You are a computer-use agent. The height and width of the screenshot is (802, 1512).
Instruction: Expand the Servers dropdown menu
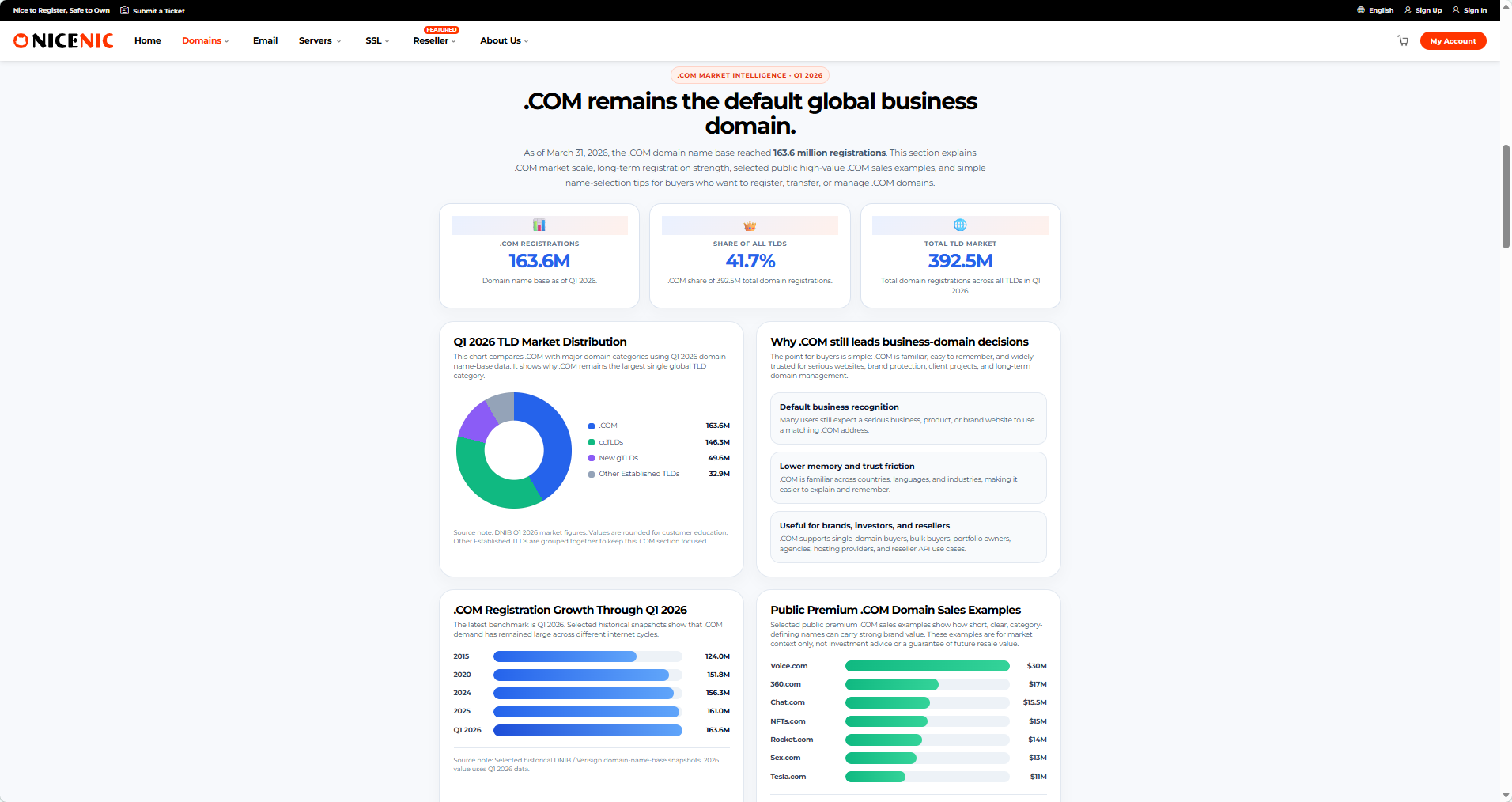click(319, 40)
